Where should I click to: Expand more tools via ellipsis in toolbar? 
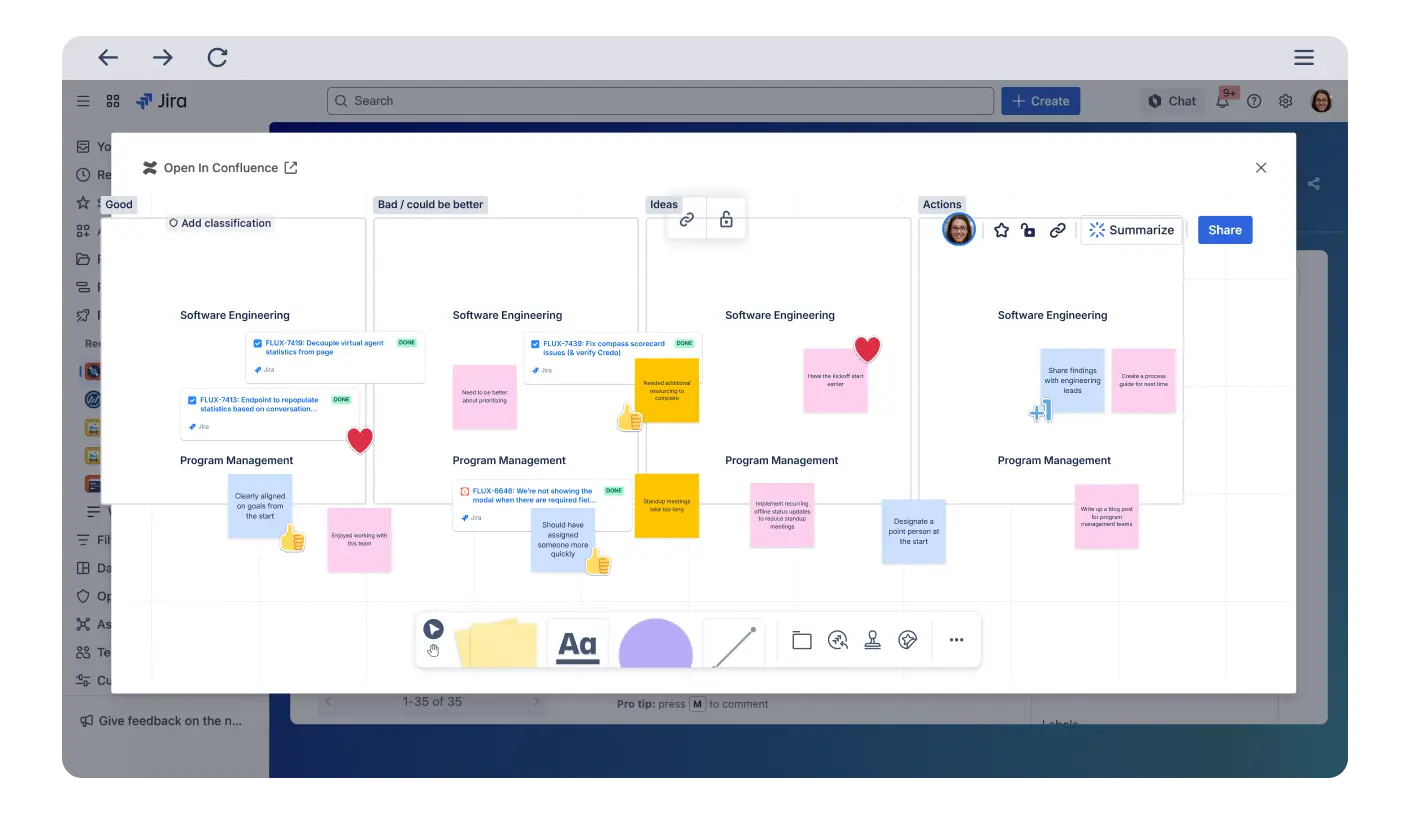956,640
